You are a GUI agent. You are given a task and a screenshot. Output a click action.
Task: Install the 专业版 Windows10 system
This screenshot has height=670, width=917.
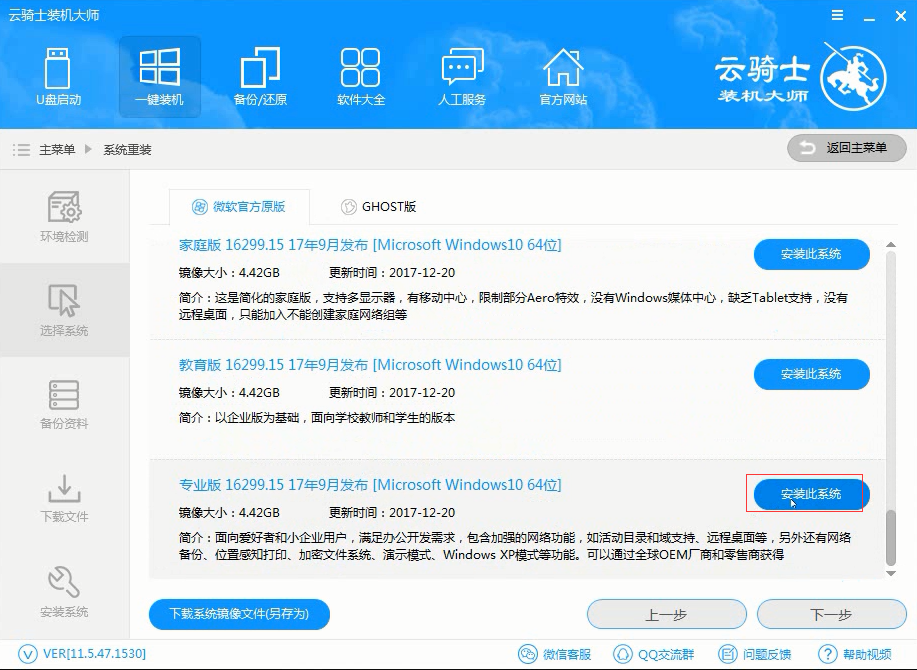click(811, 494)
